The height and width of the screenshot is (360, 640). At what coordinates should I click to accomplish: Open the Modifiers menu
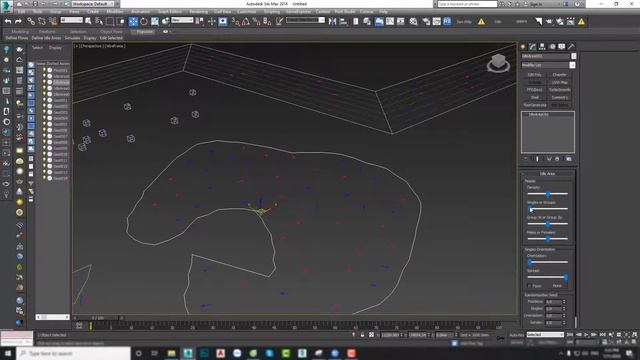click(x=115, y=12)
